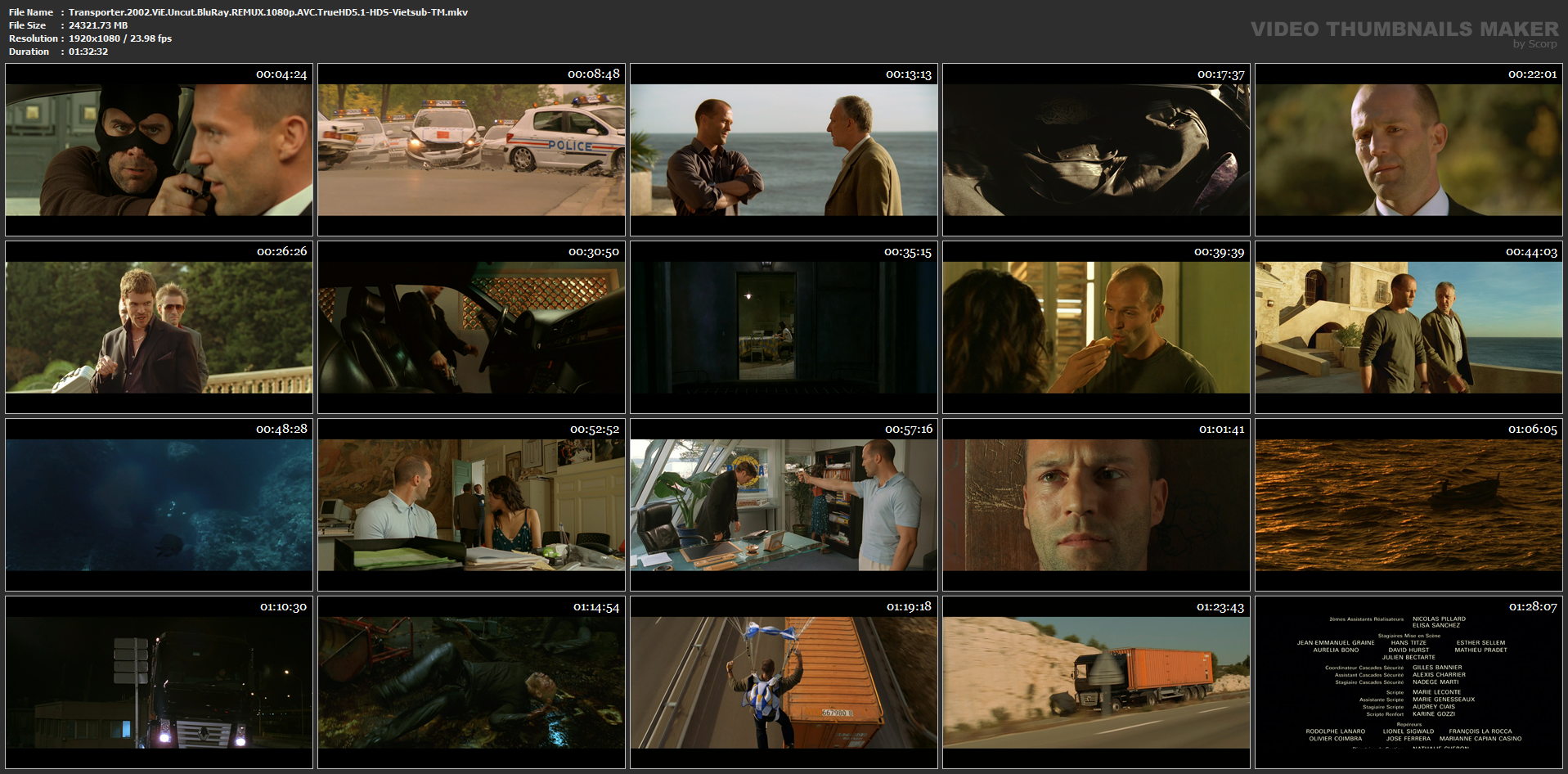Click the 01:28:07 timestamp
The height and width of the screenshot is (774, 1568).
[1533, 607]
